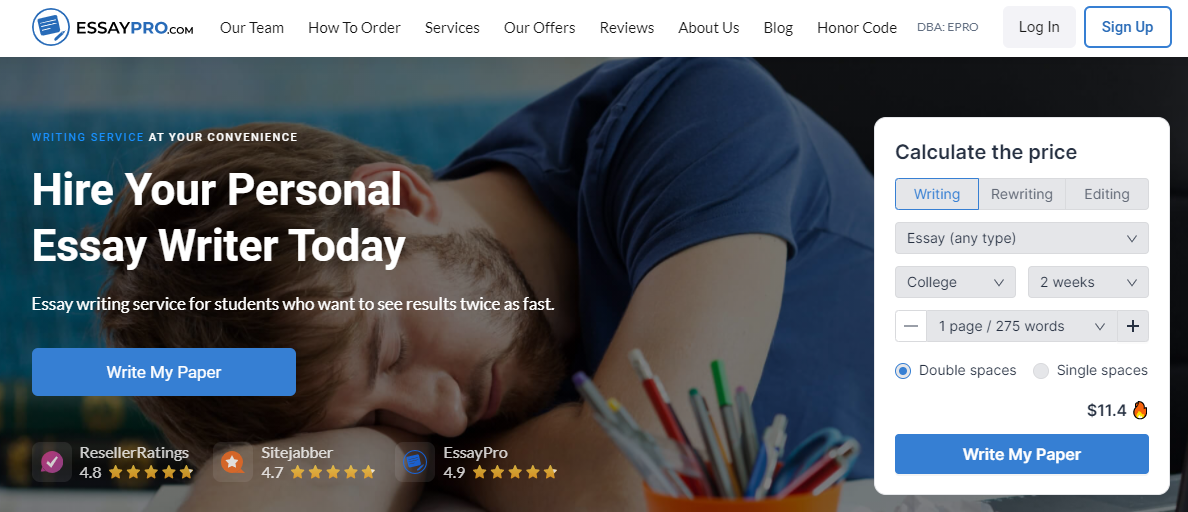Click the fire icon beside the price
Image resolution: width=1188 pixels, height=512 pixels.
(x=1140, y=411)
